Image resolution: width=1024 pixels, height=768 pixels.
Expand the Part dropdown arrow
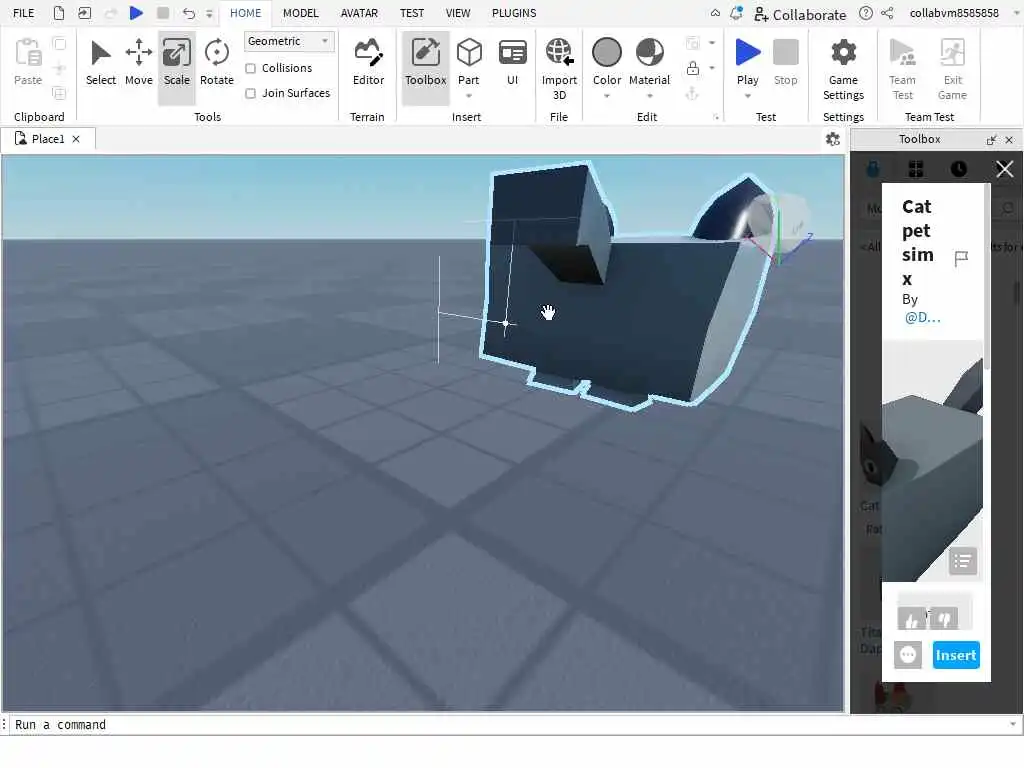pos(468,96)
